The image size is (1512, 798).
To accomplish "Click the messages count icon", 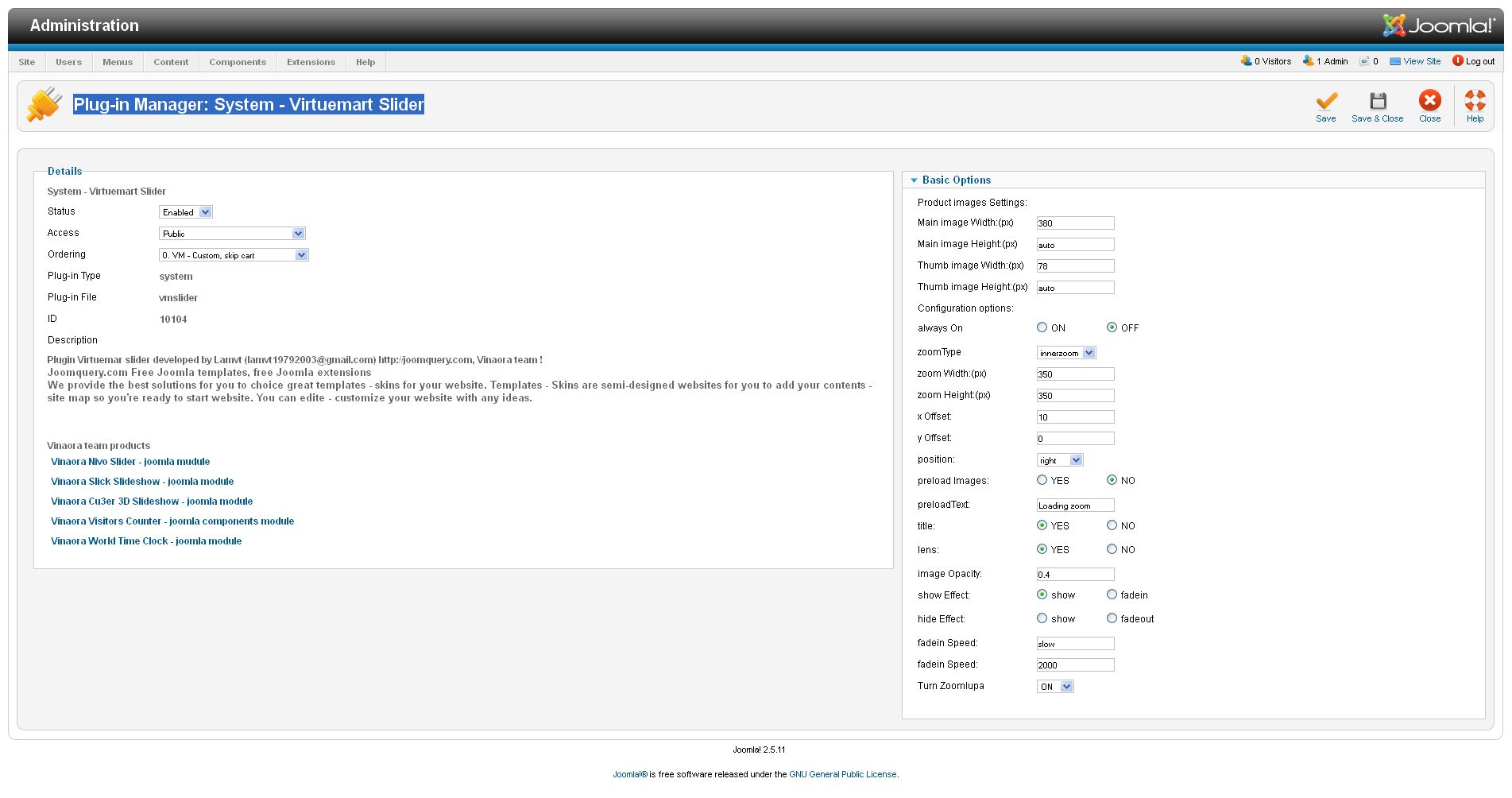I will point(1364,60).
